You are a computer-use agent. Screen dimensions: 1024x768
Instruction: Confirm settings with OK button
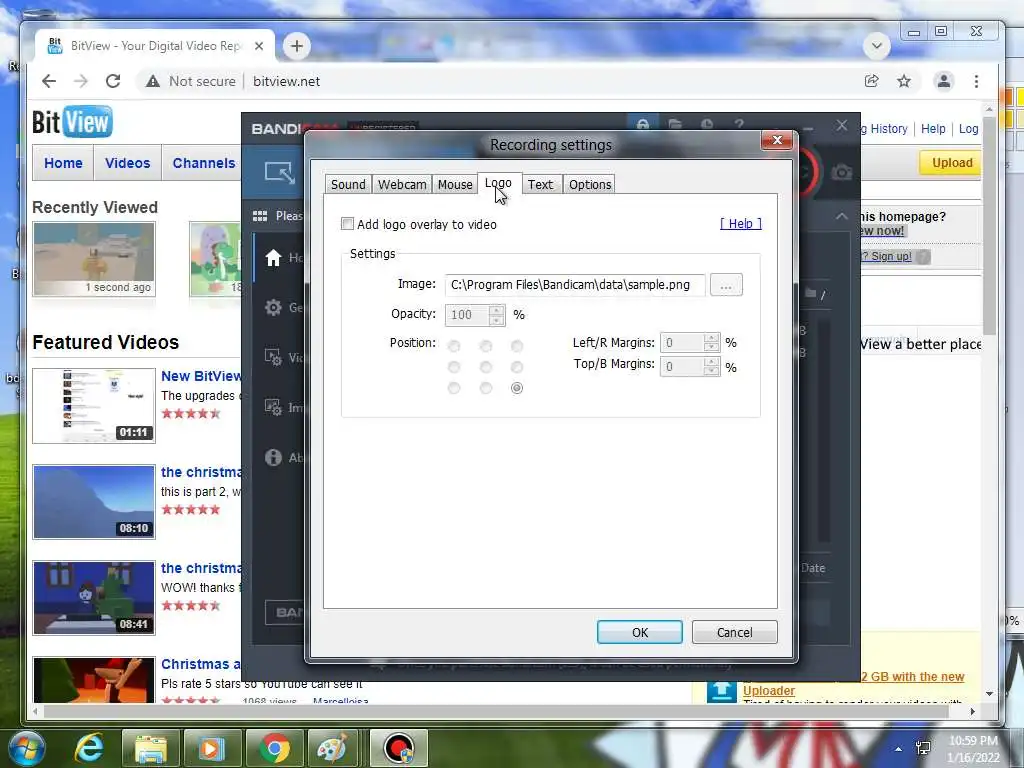639,632
